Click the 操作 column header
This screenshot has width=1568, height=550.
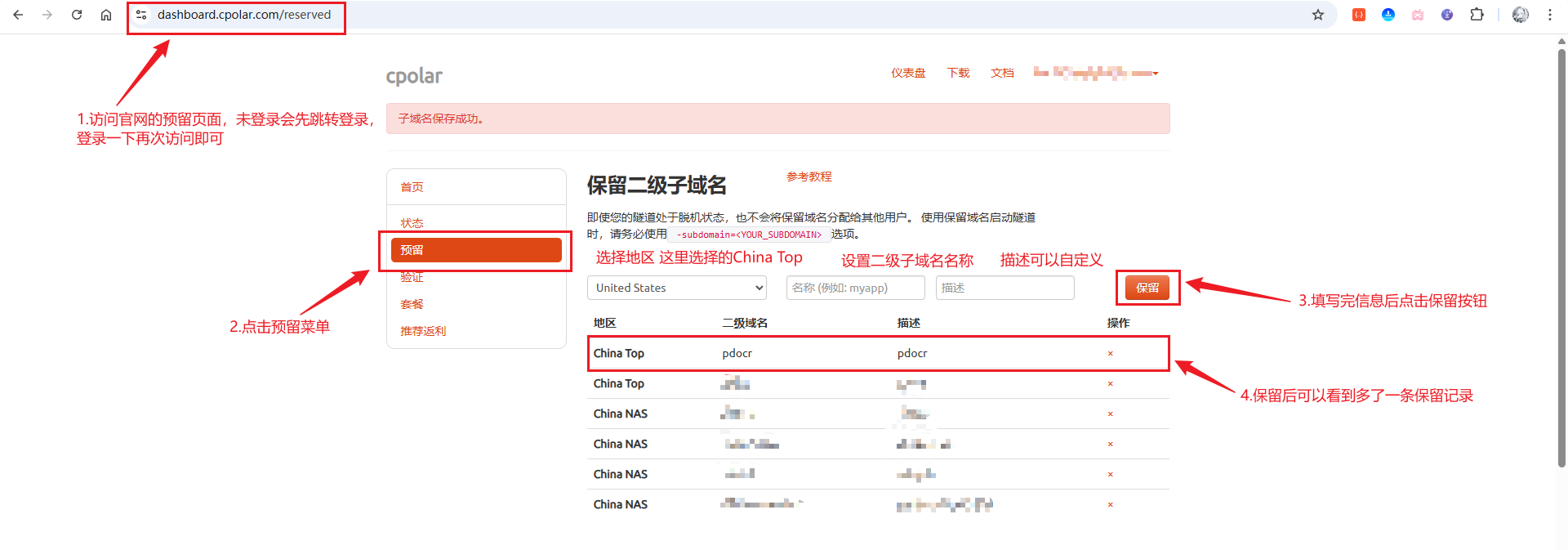[x=1118, y=323]
